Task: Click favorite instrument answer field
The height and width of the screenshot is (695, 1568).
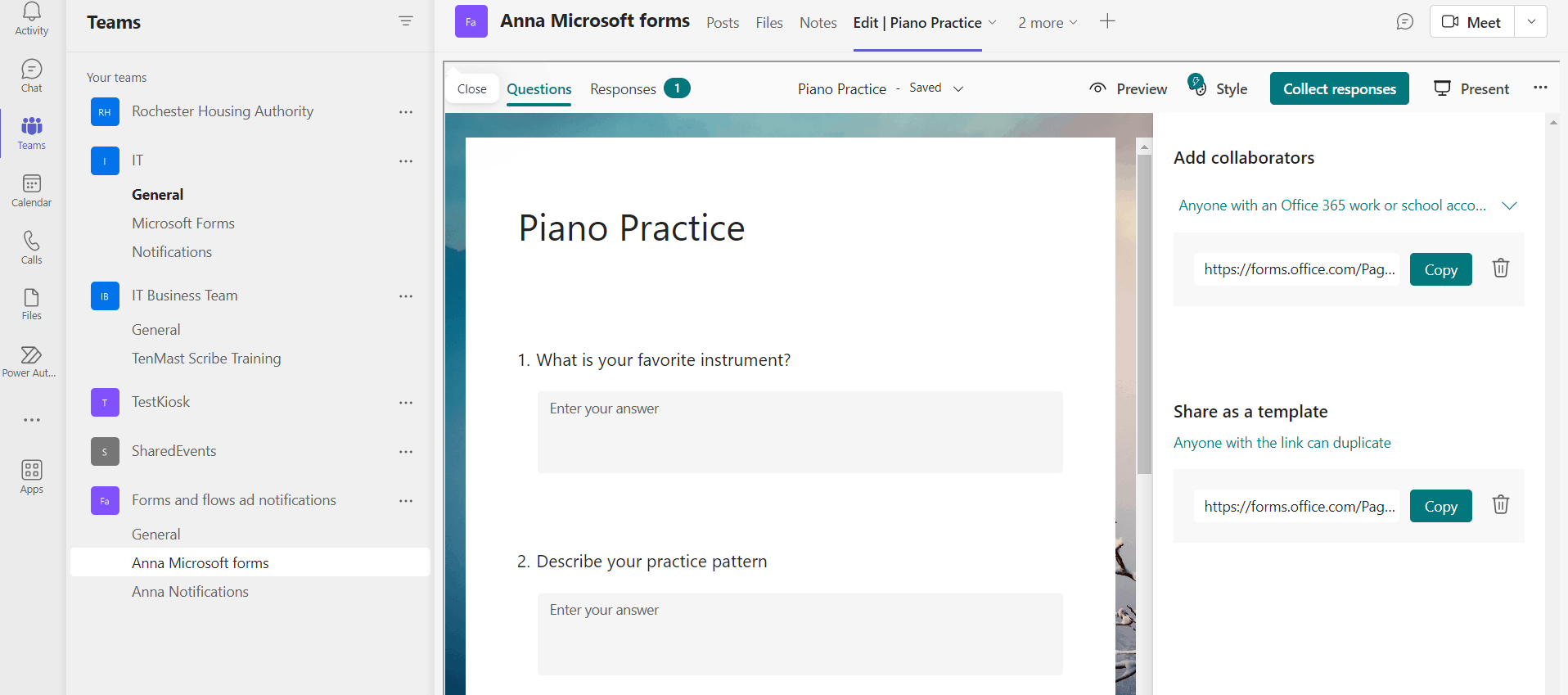Action: [800, 432]
